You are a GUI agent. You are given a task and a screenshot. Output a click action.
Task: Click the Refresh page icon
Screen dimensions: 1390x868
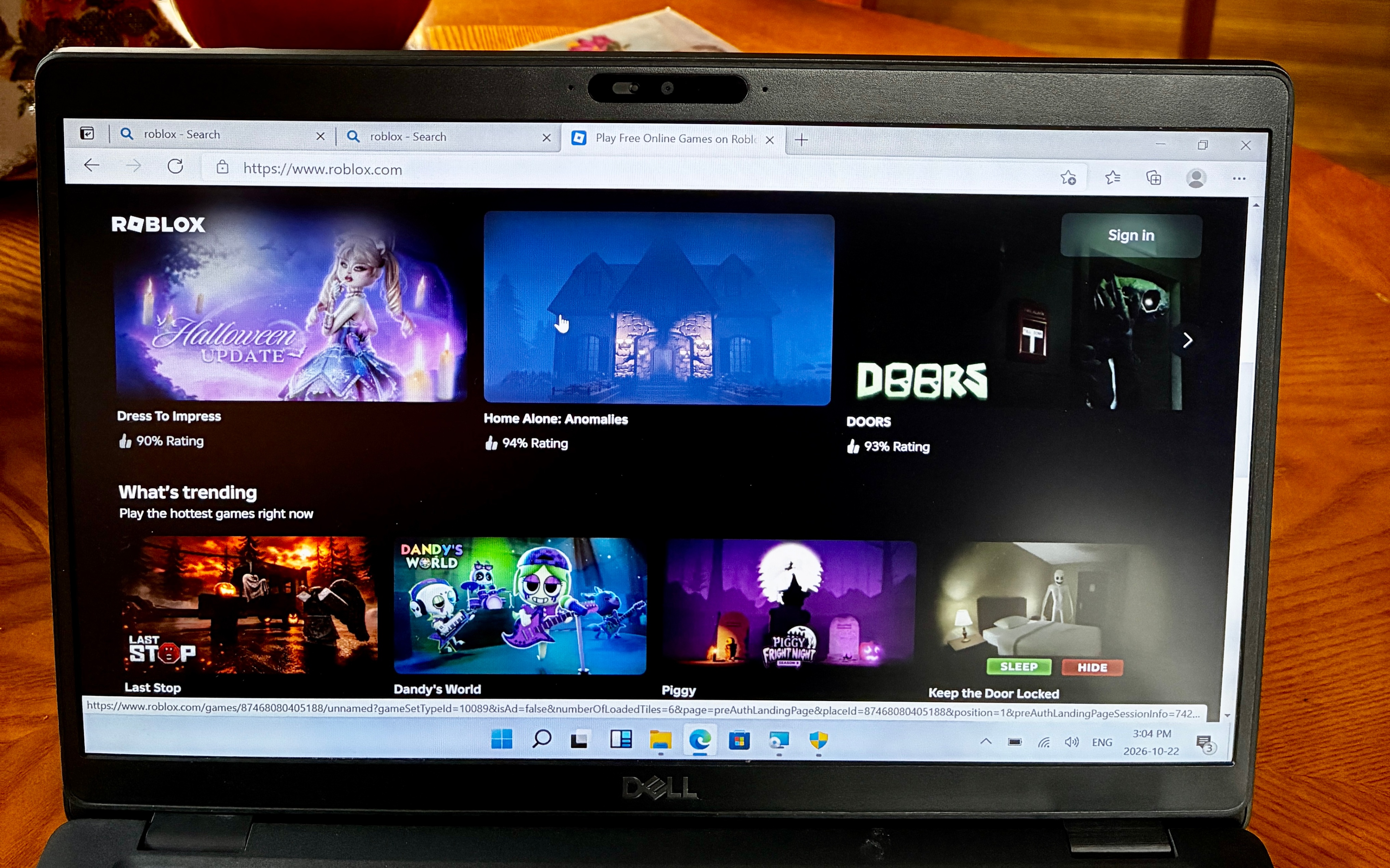175,166
